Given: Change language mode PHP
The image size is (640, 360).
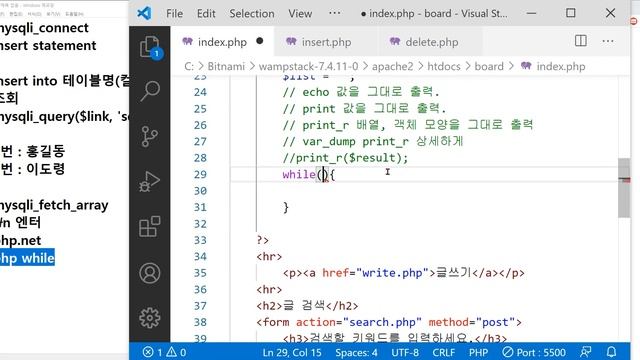Looking at the screenshot, I should [478, 352].
